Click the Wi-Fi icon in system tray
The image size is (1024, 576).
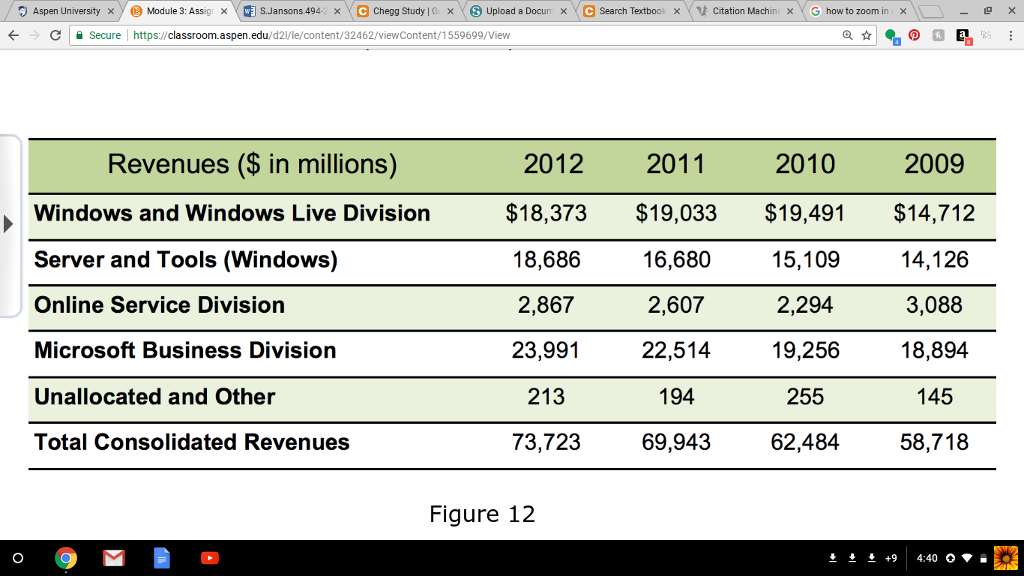coord(967,558)
